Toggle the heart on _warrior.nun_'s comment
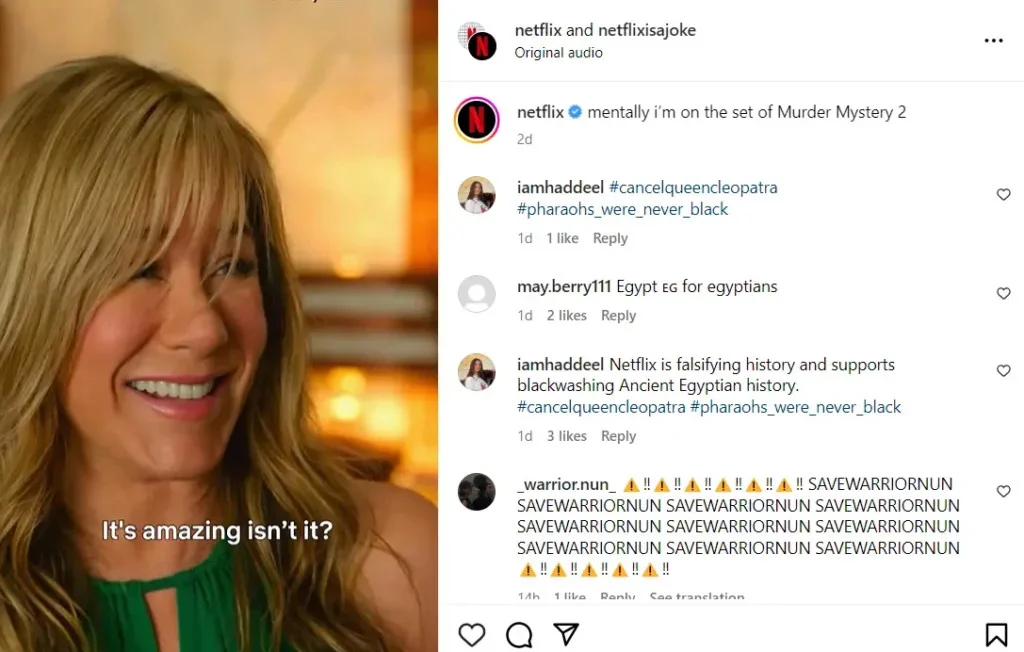The width and height of the screenshot is (1024, 652). (1003, 491)
